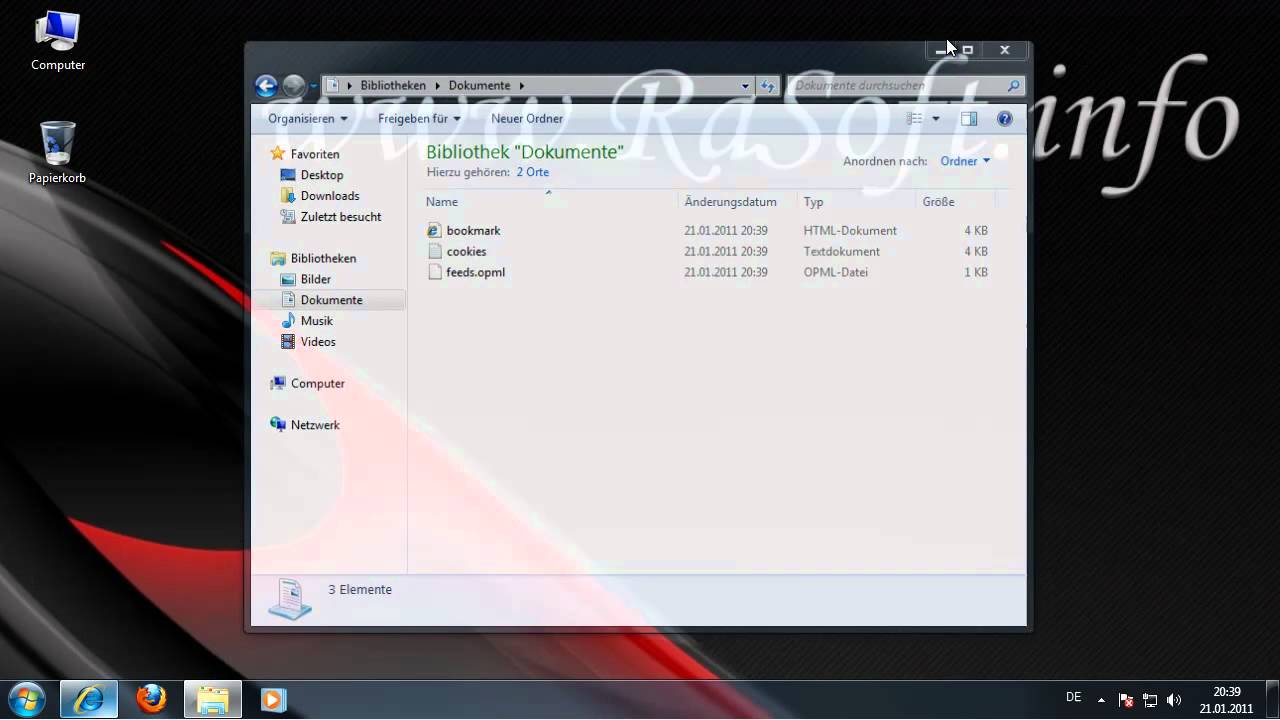Click the Action Center flag tray icon

[1126, 700]
